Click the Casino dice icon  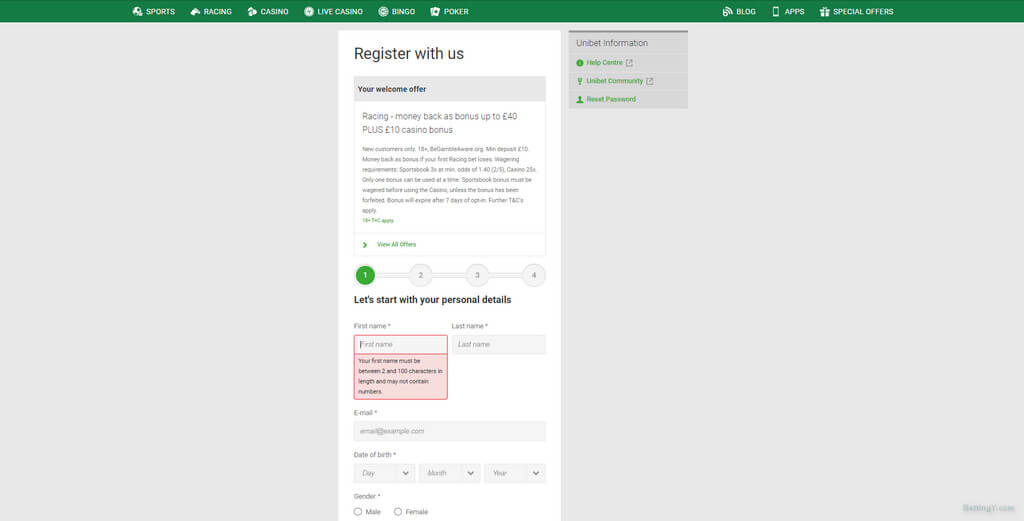tap(252, 11)
